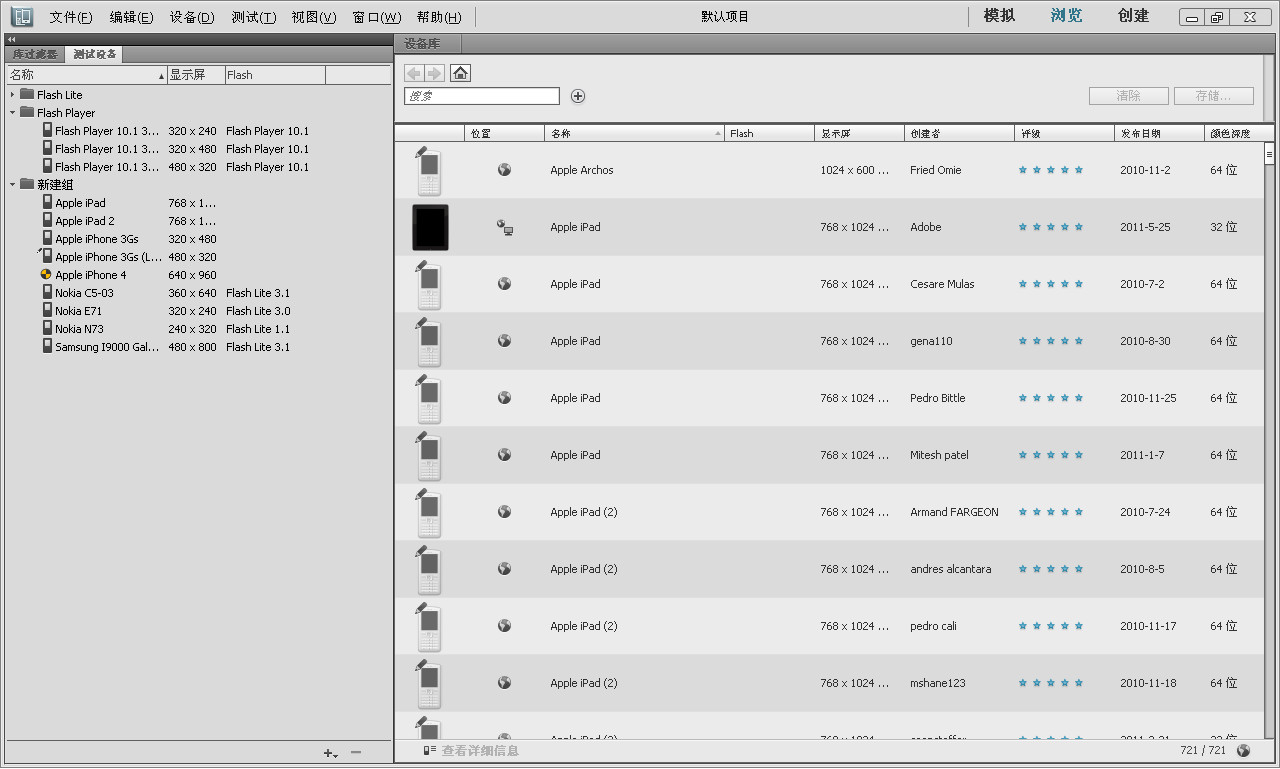The width and height of the screenshot is (1280, 769).
Task: Set star rating for gena110 iPad row
Action: [1050, 341]
